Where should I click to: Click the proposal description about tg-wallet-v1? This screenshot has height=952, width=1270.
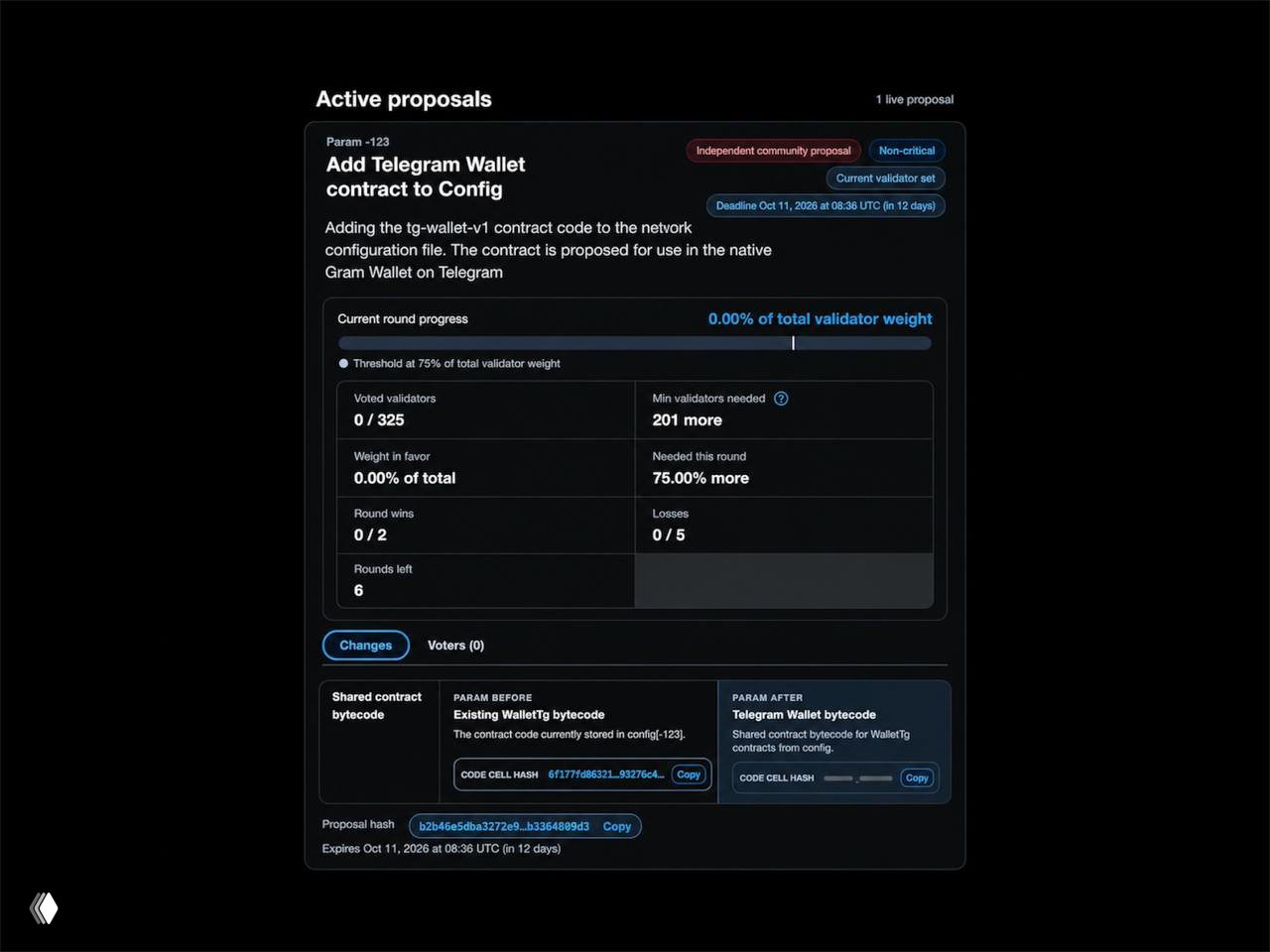click(549, 250)
